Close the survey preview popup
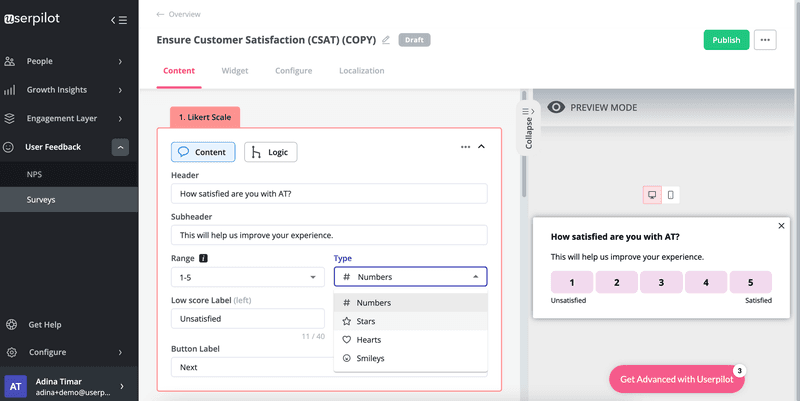 click(781, 226)
